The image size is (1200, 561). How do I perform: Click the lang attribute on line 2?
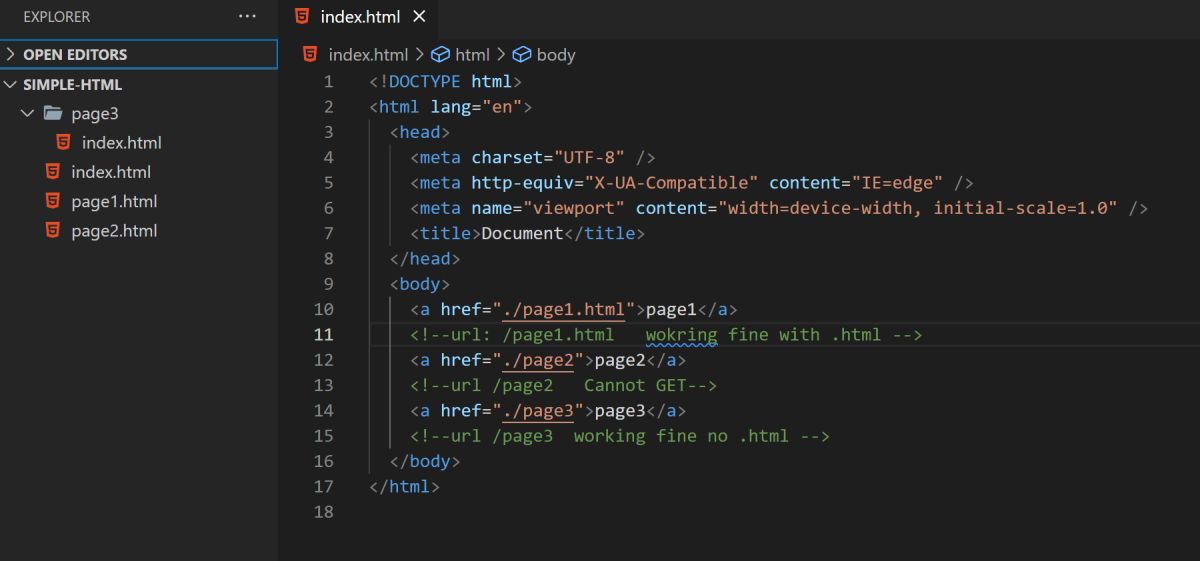tap(451, 107)
